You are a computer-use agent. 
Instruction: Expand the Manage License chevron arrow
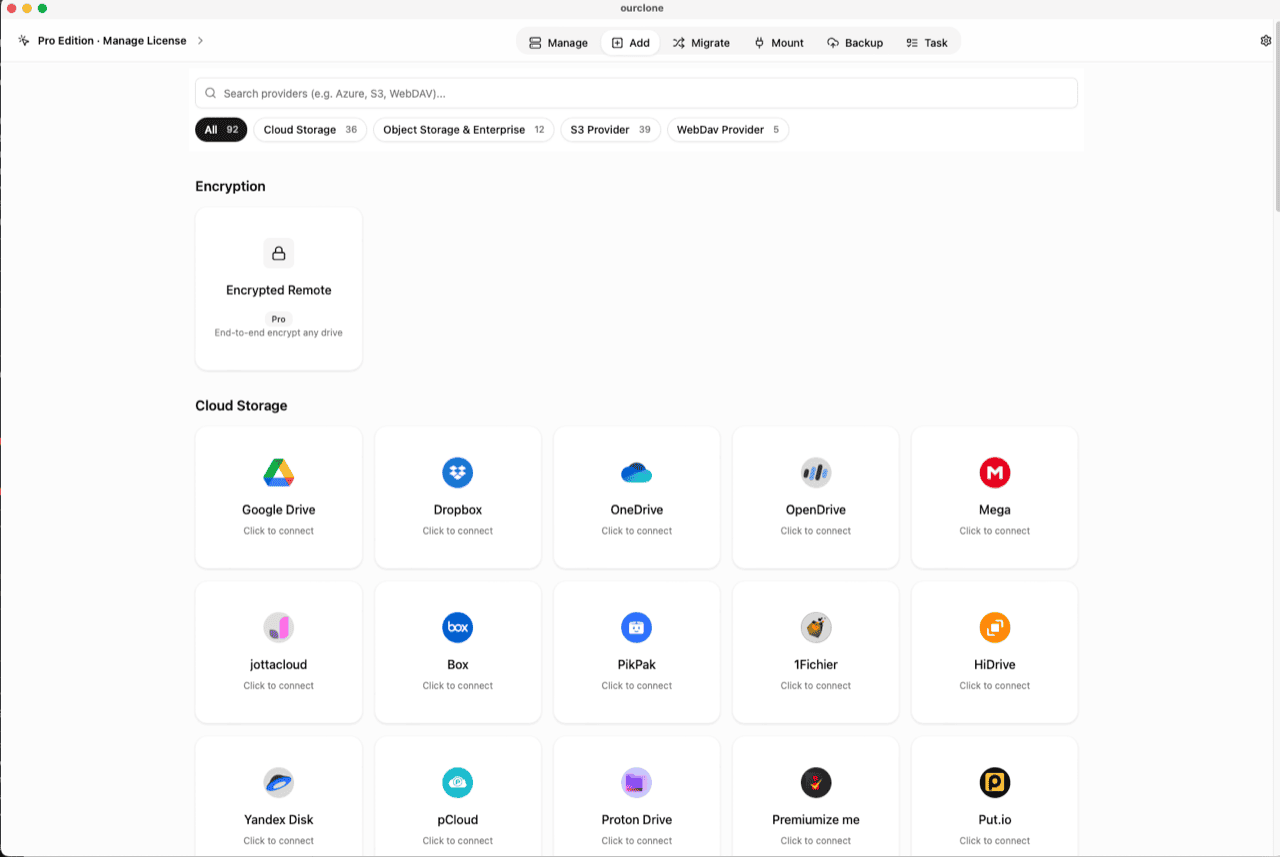(200, 41)
